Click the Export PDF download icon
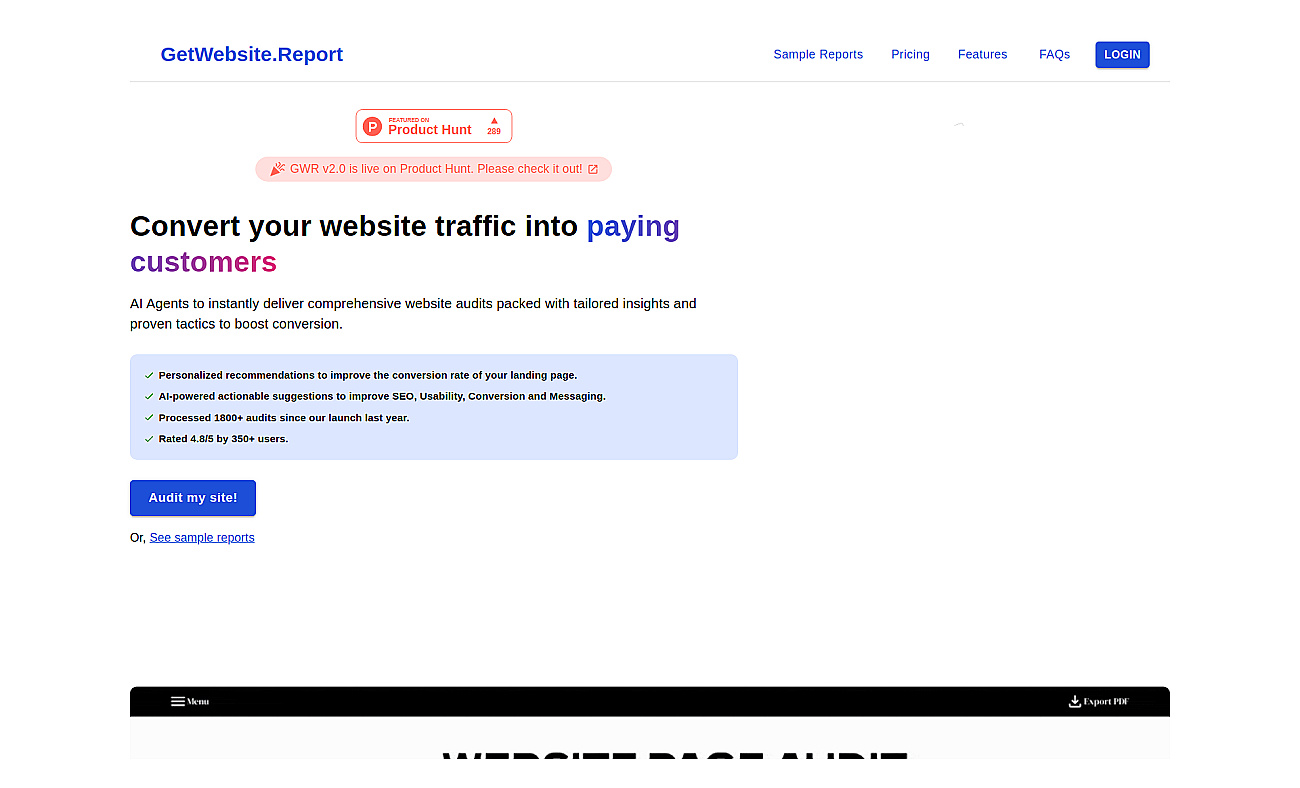The width and height of the screenshot is (1300, 788). coord(1075,701)
